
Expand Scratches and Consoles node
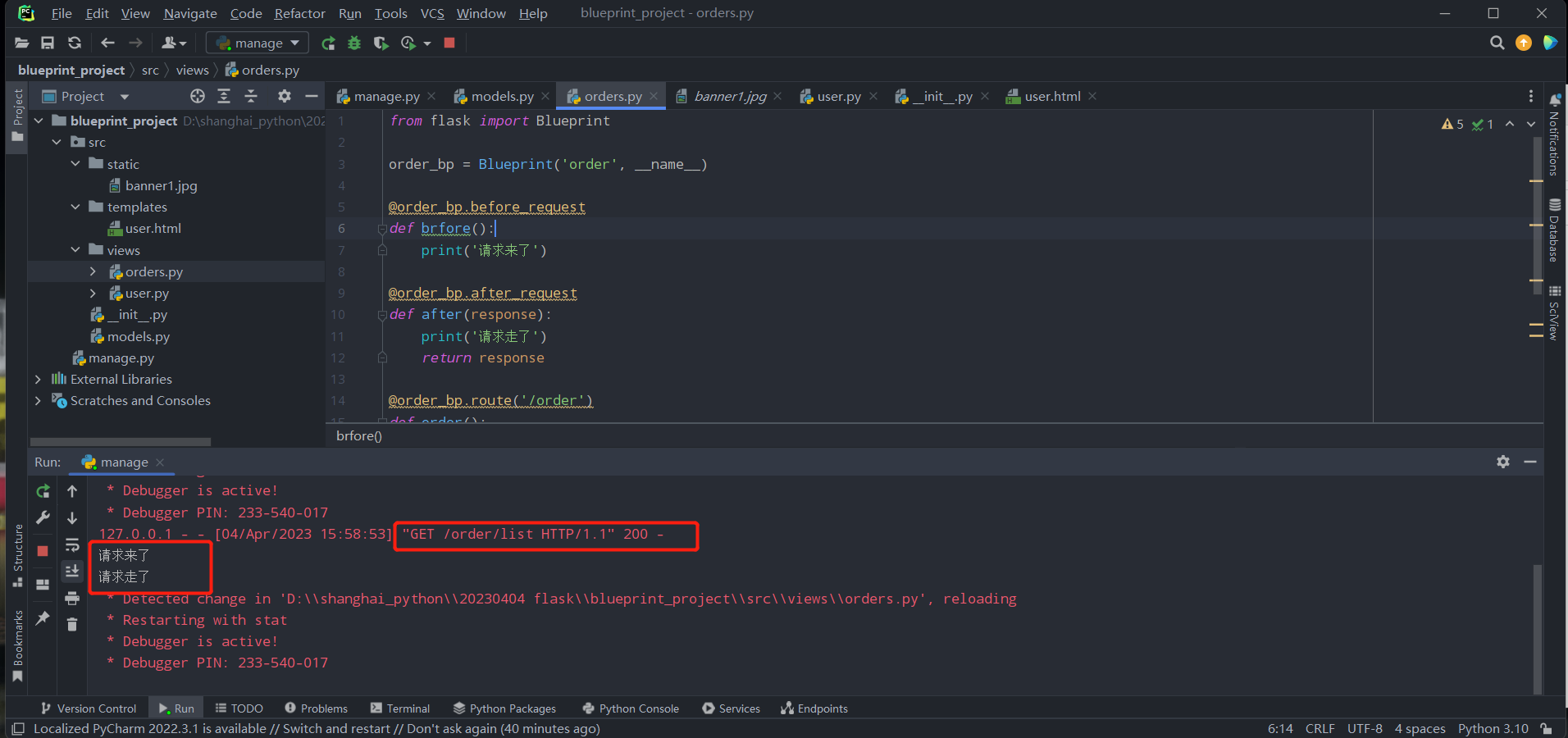(x=38, y=400)
